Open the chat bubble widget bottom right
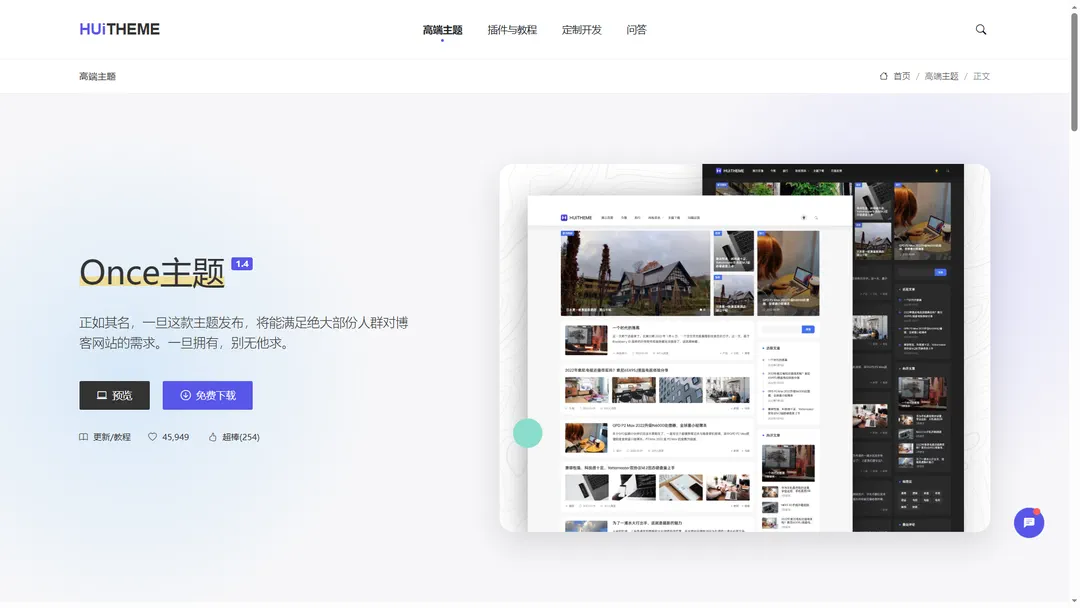 tap(1029, 522)
